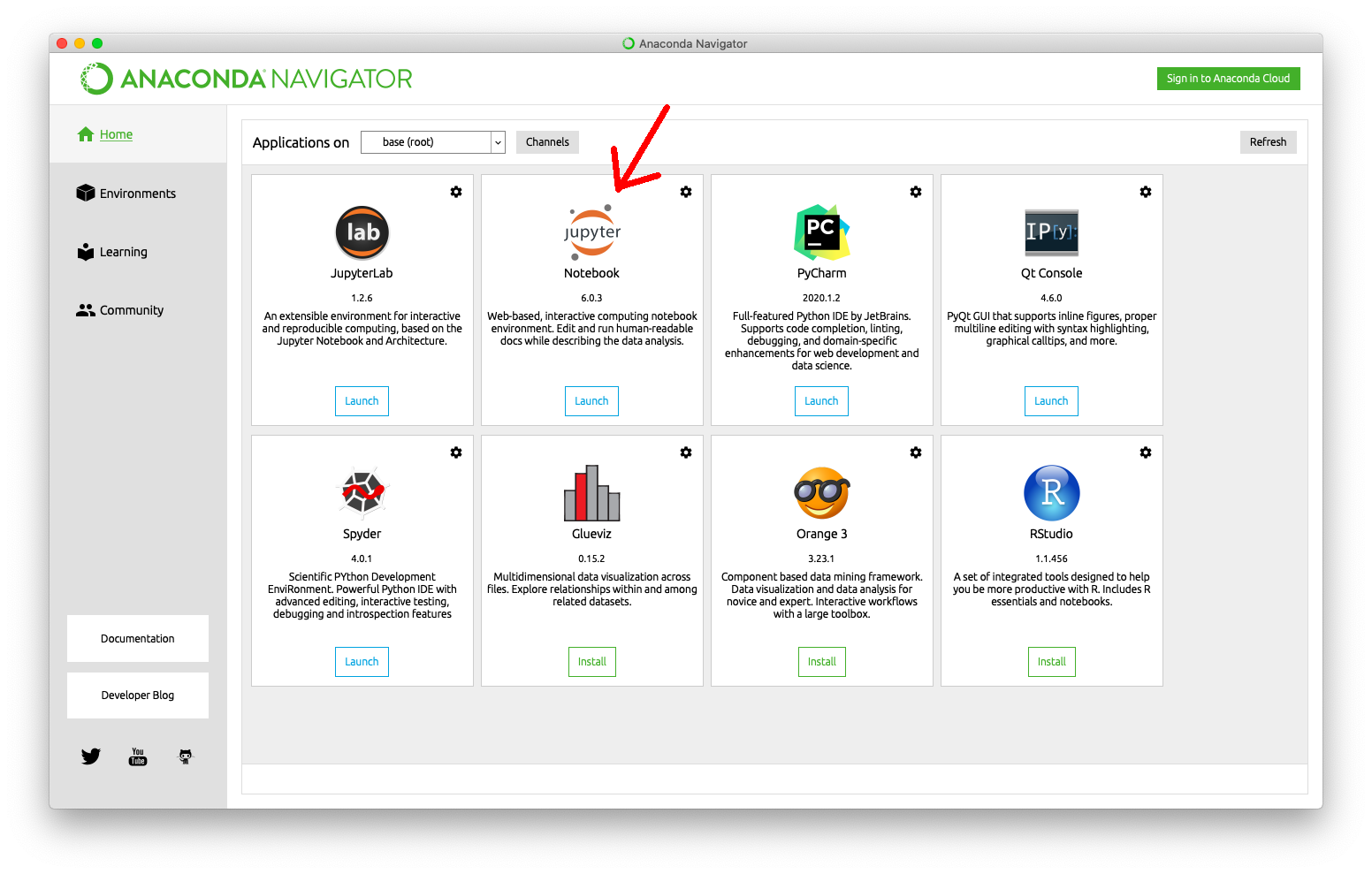Open Notebook card gear options
1372x874 pixels.
(686, 192)
